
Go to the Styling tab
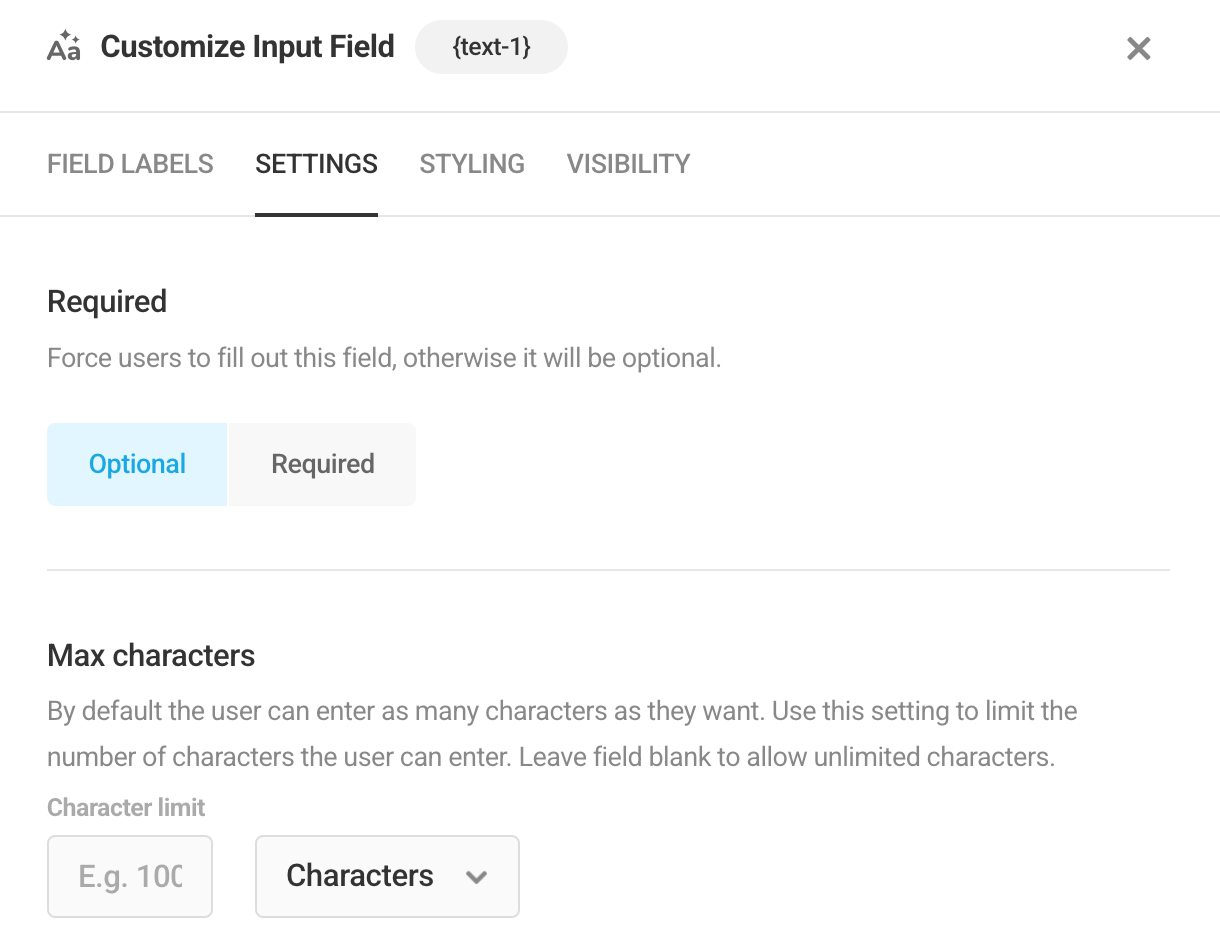[472, 164]
